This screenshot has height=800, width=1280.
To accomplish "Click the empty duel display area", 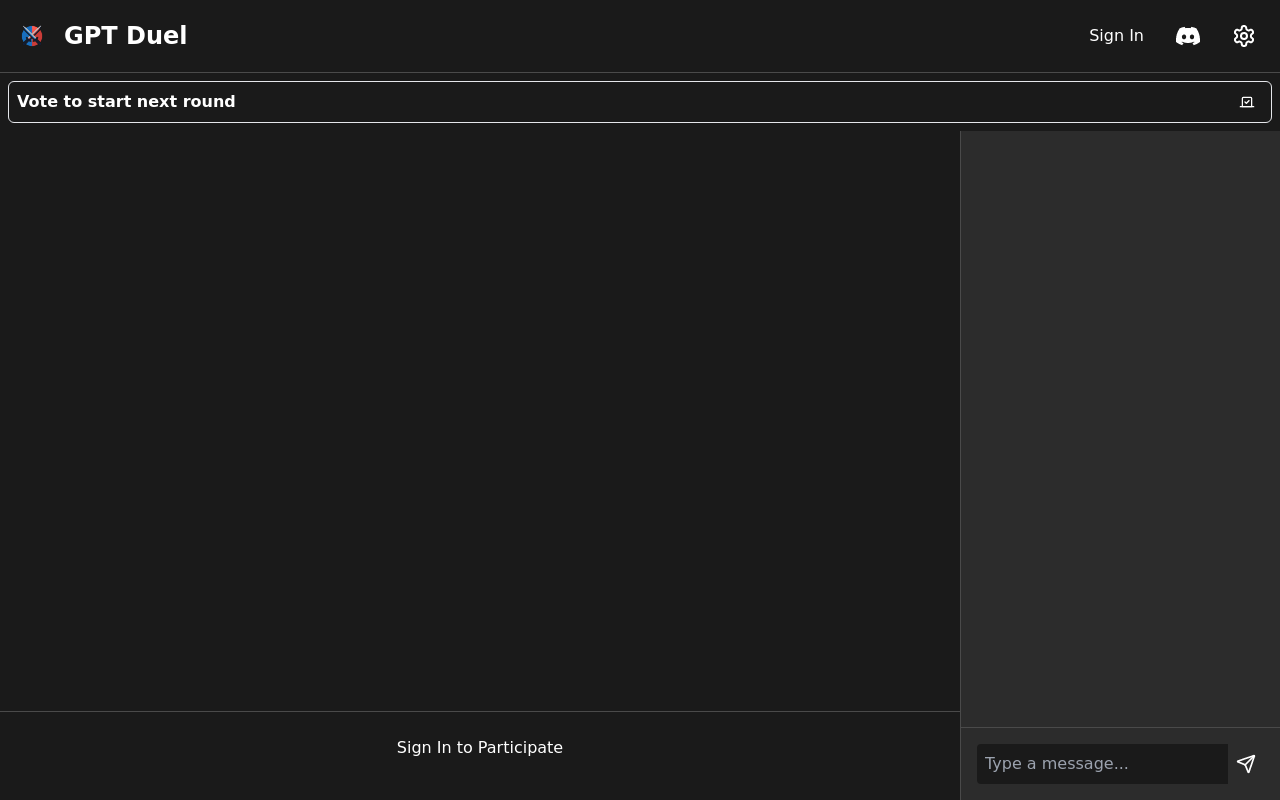I will click(480, 420).
